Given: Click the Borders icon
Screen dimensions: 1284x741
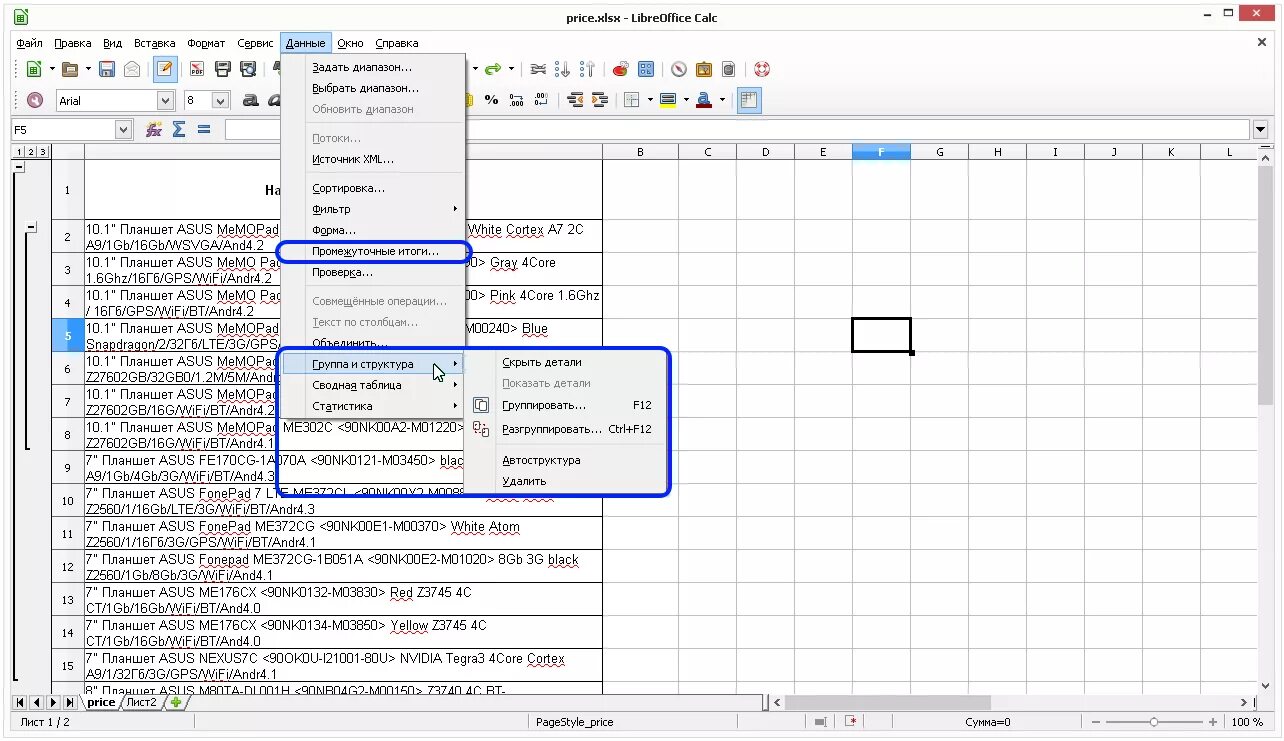Looking at the screenshot, I should tap(632, 100).
